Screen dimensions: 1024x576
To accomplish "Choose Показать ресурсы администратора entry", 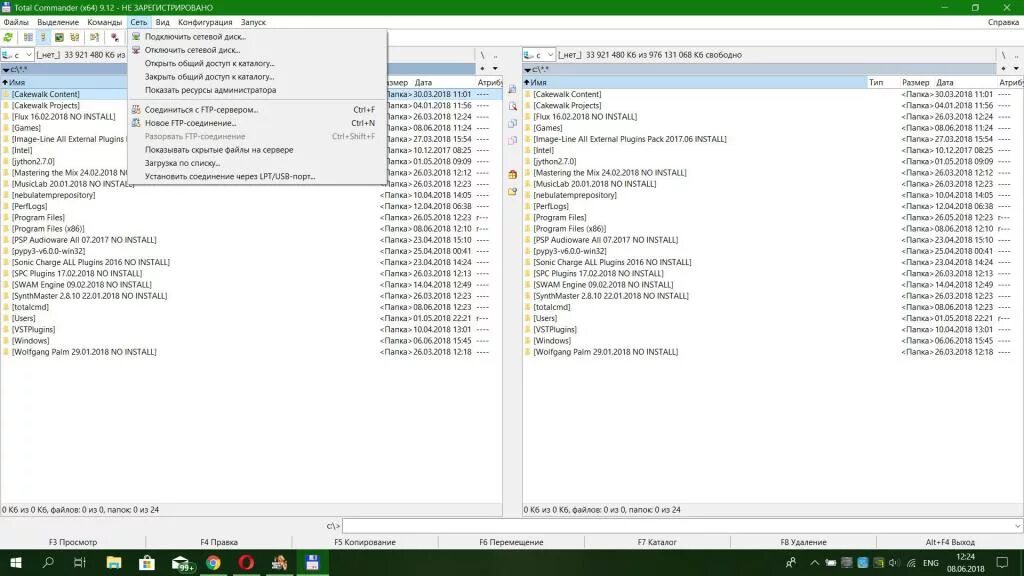I will coord(210,90).
